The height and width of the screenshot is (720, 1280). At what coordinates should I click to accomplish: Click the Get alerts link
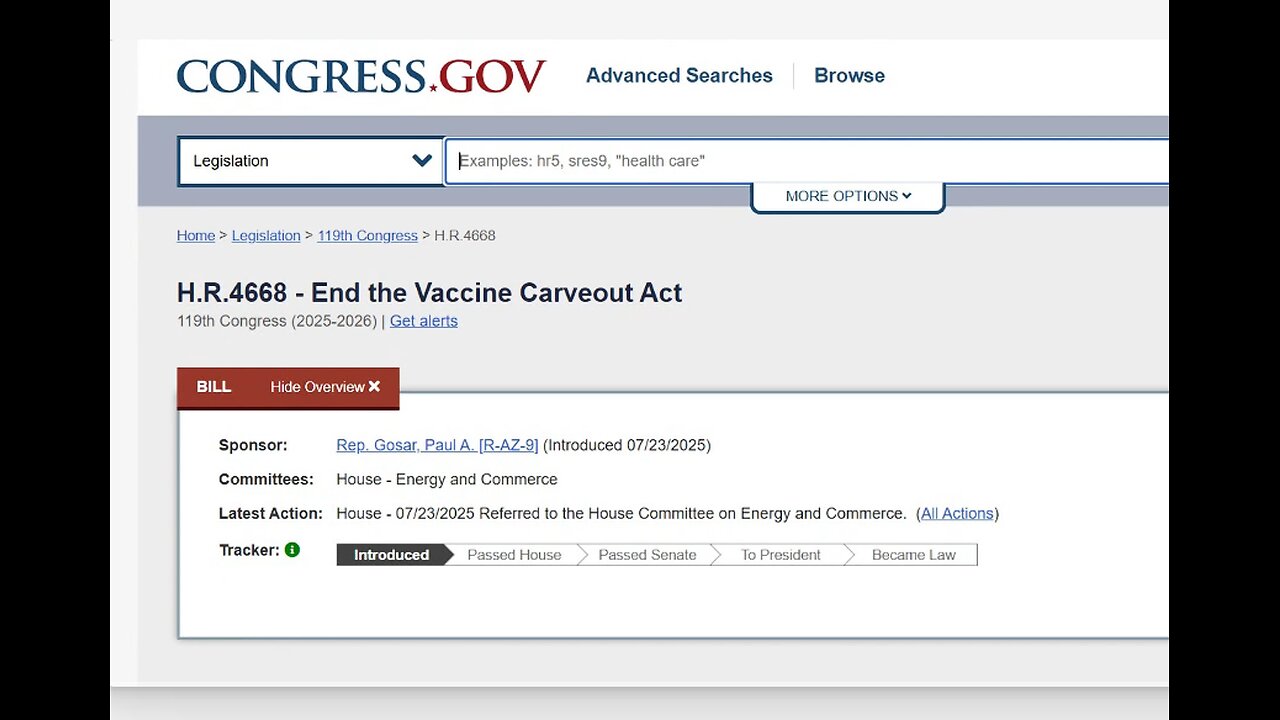point(424,321)
